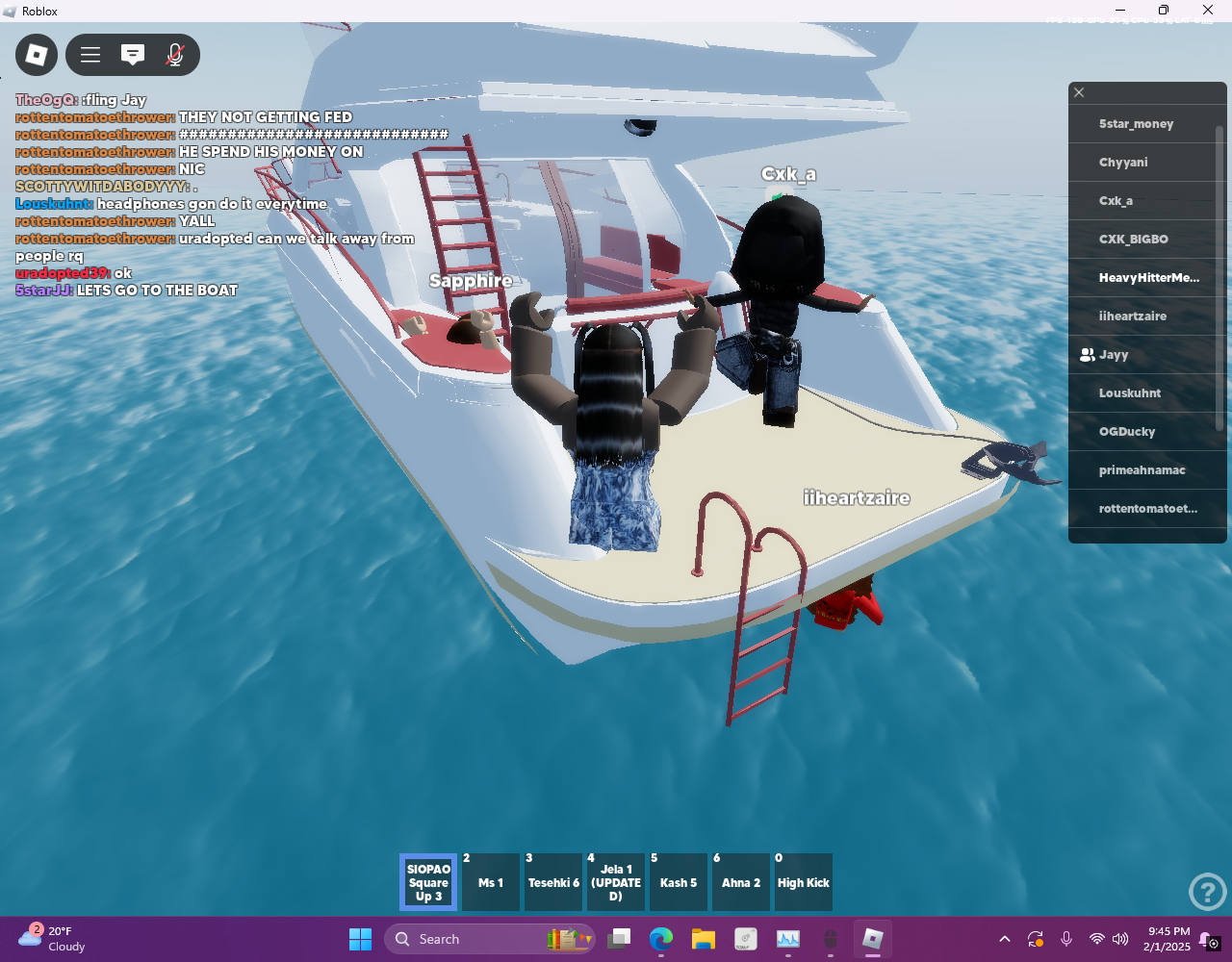Image resolution: width=1232 pixels, height=962 pixels.
Task: Click TheOgQ username in chat
Action: [46, 100]
